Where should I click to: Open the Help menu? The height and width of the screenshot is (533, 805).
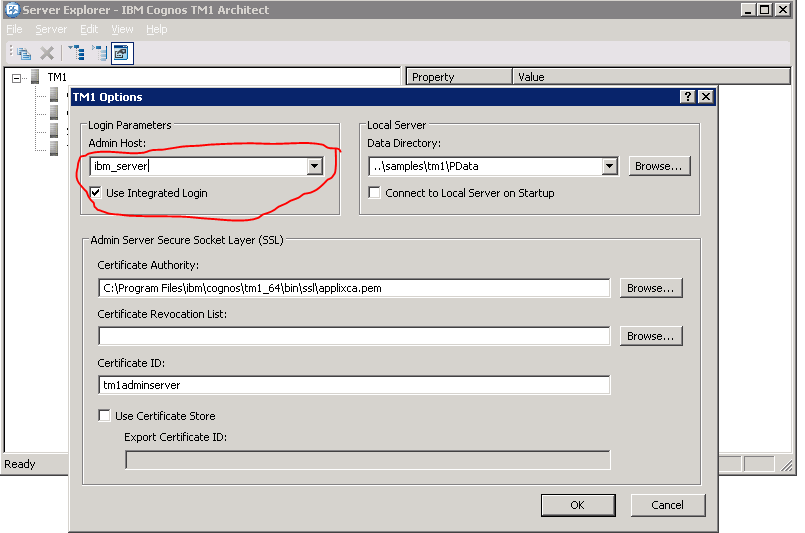pyautogui.click(x=157, y=29)
